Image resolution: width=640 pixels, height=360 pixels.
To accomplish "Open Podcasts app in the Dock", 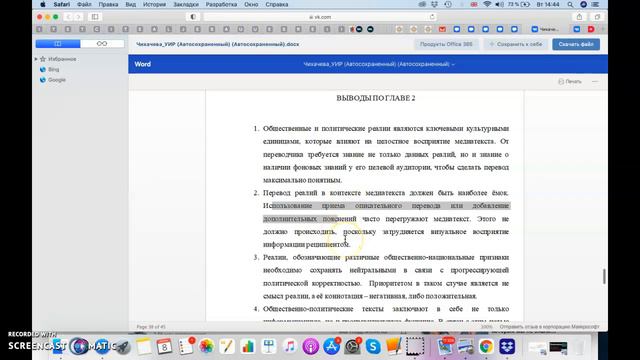I will pos(311,347).
